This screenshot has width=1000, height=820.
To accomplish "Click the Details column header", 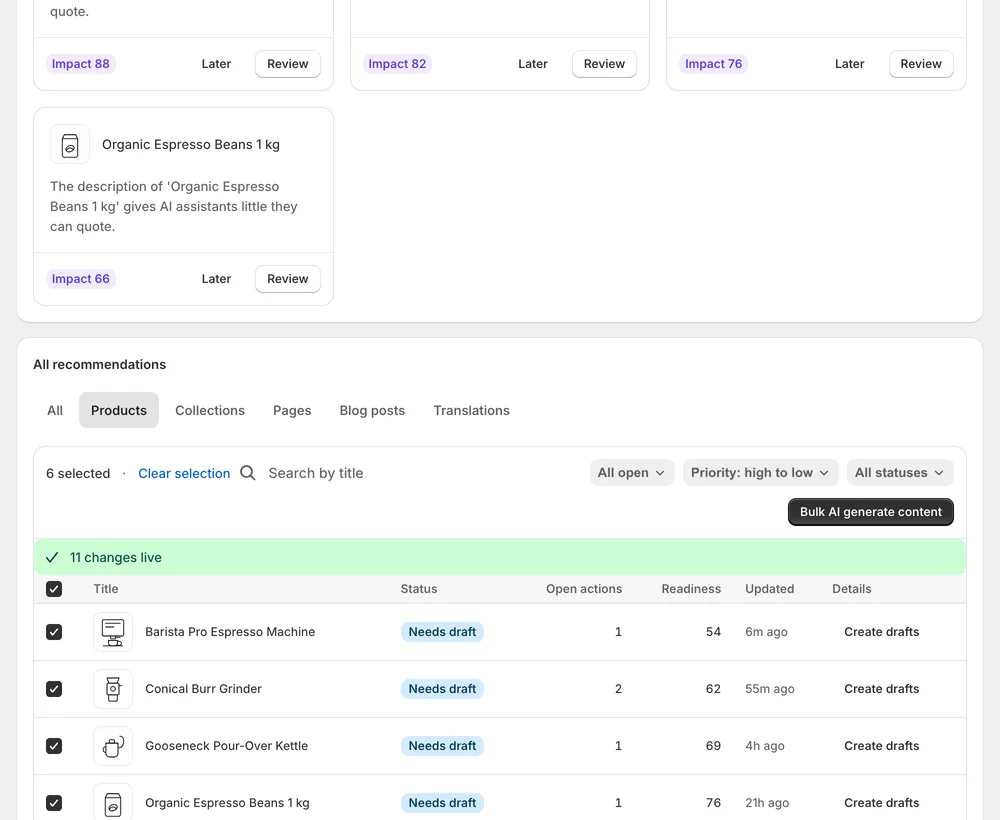I will point(851,589).
